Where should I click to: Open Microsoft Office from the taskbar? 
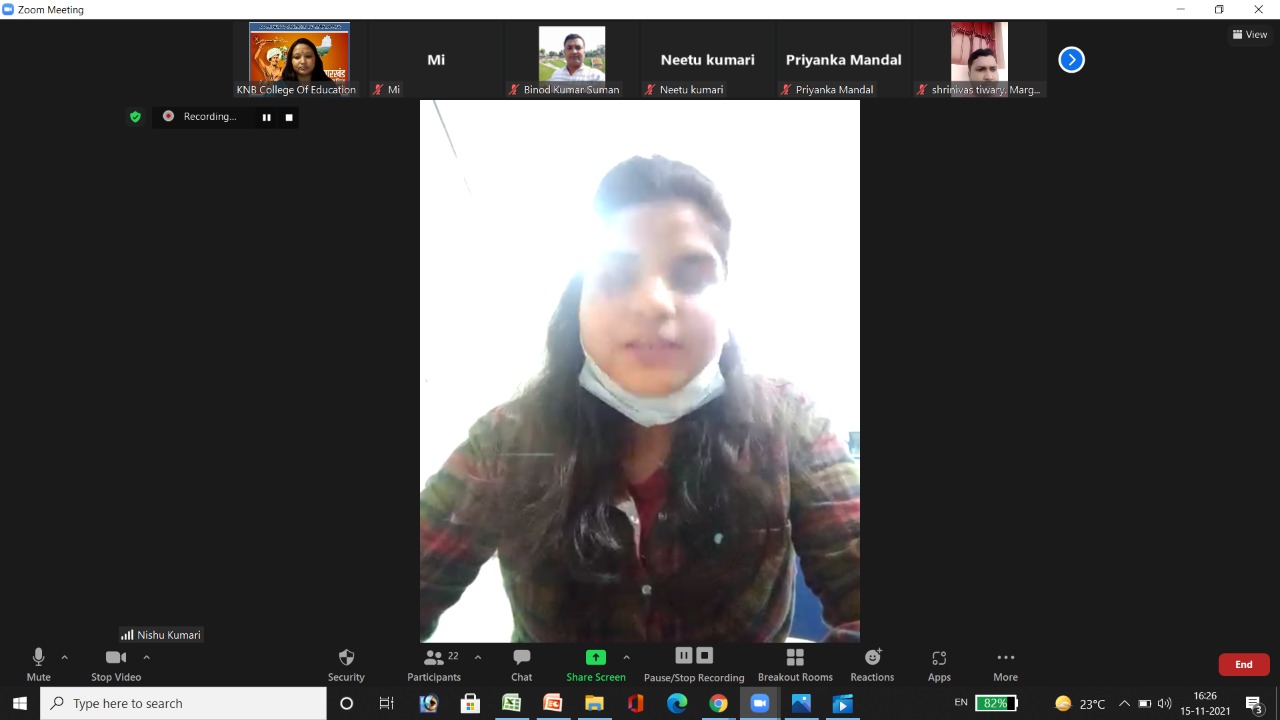635,704
